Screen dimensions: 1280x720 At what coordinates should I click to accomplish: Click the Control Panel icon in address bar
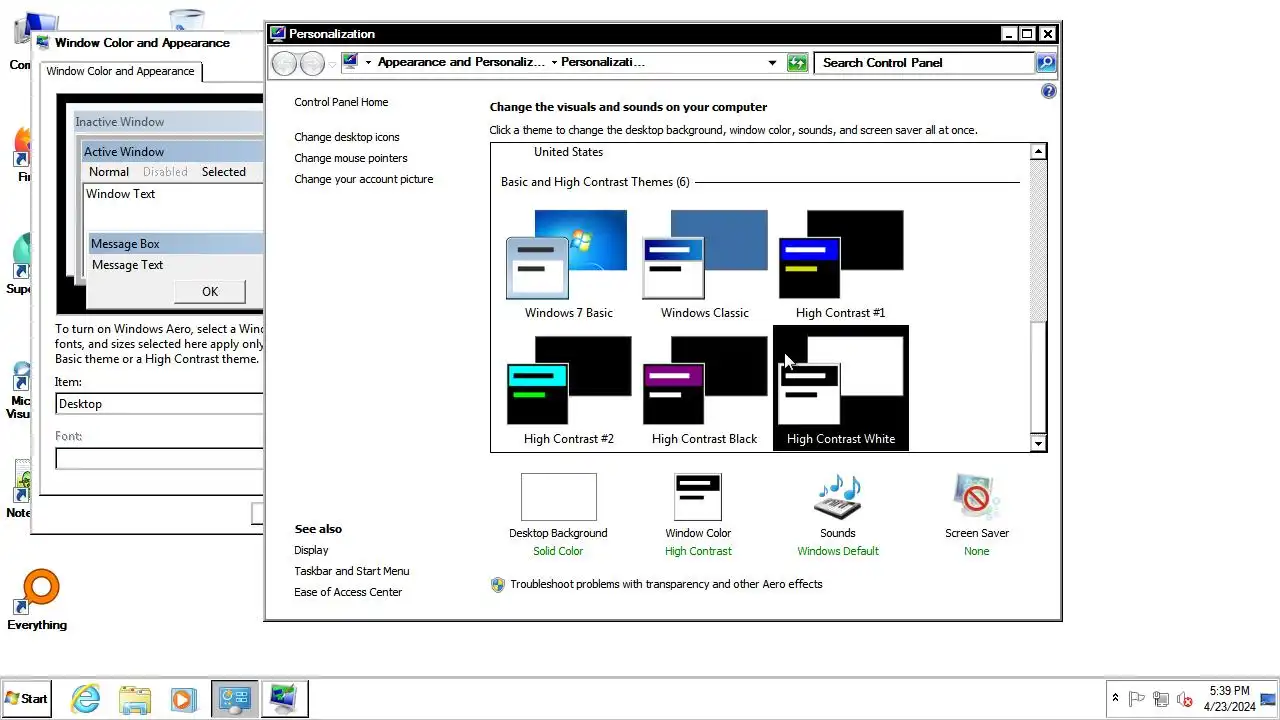point(350,62)
